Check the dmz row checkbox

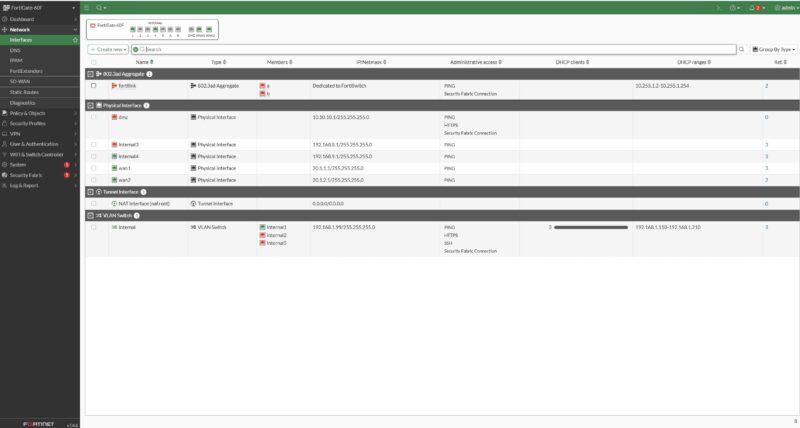point(93,117)
